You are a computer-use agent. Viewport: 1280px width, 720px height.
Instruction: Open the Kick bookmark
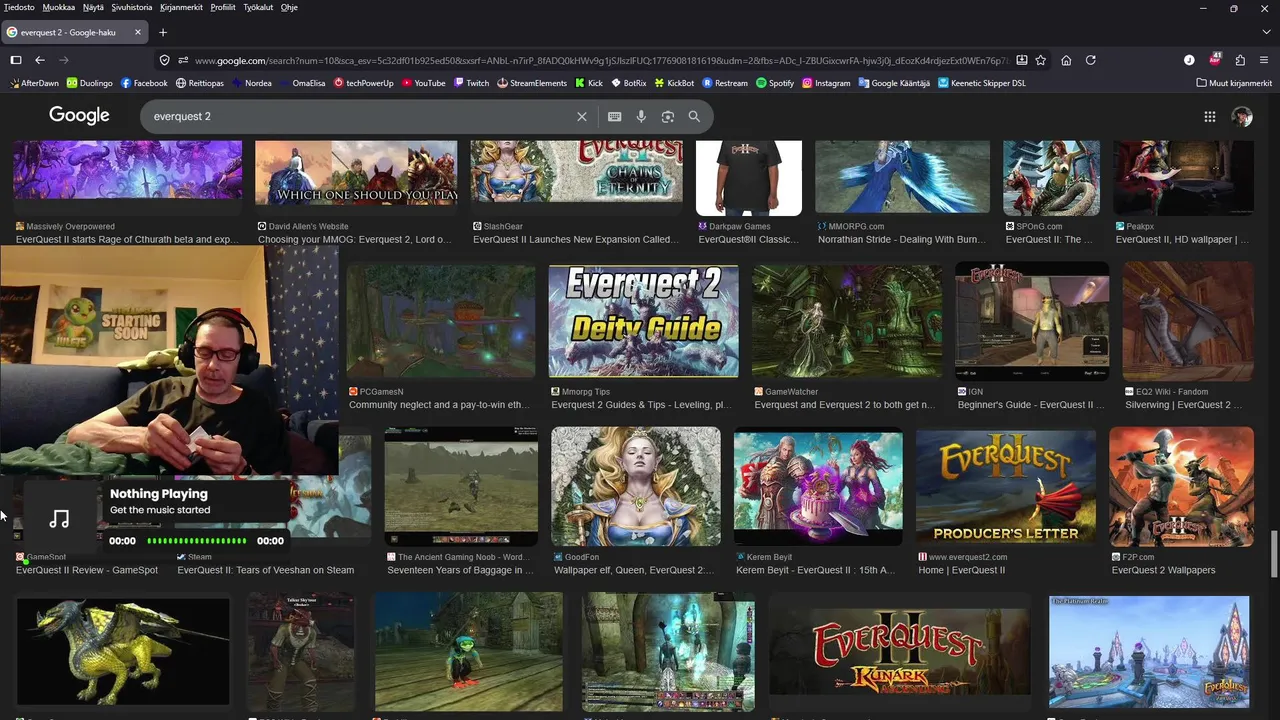click(x=589, y=83)
